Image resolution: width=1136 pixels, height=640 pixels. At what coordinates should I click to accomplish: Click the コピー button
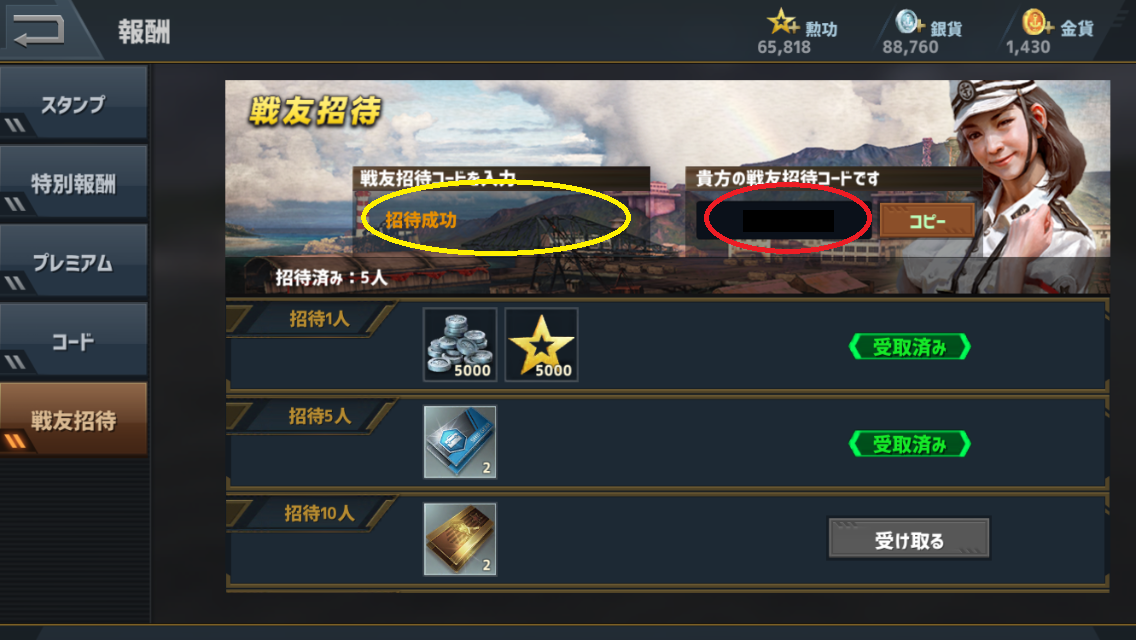927,220
